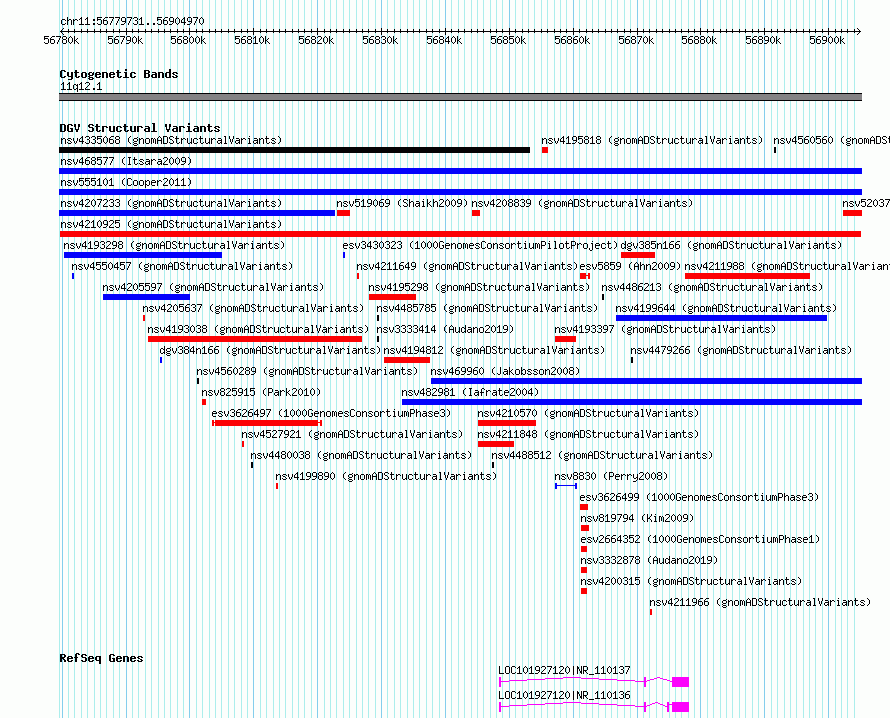Select esv5859 (Ahn2009) label
Screen dimensions: 890x718
click(x=630, y=266)
